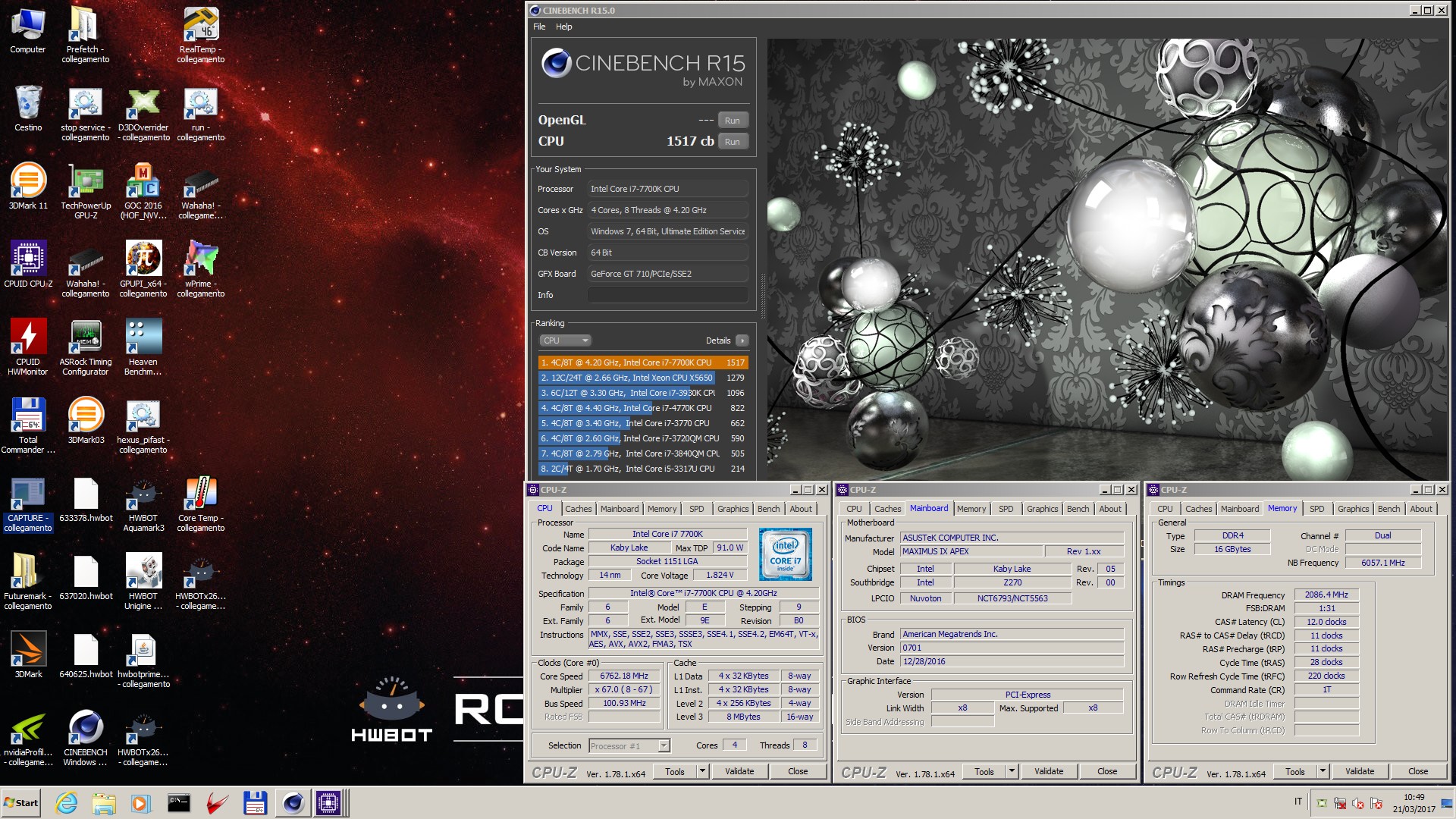Run the OpenGL benchmark
Screen dimensions: 1456x819
[x=732, y=121]
